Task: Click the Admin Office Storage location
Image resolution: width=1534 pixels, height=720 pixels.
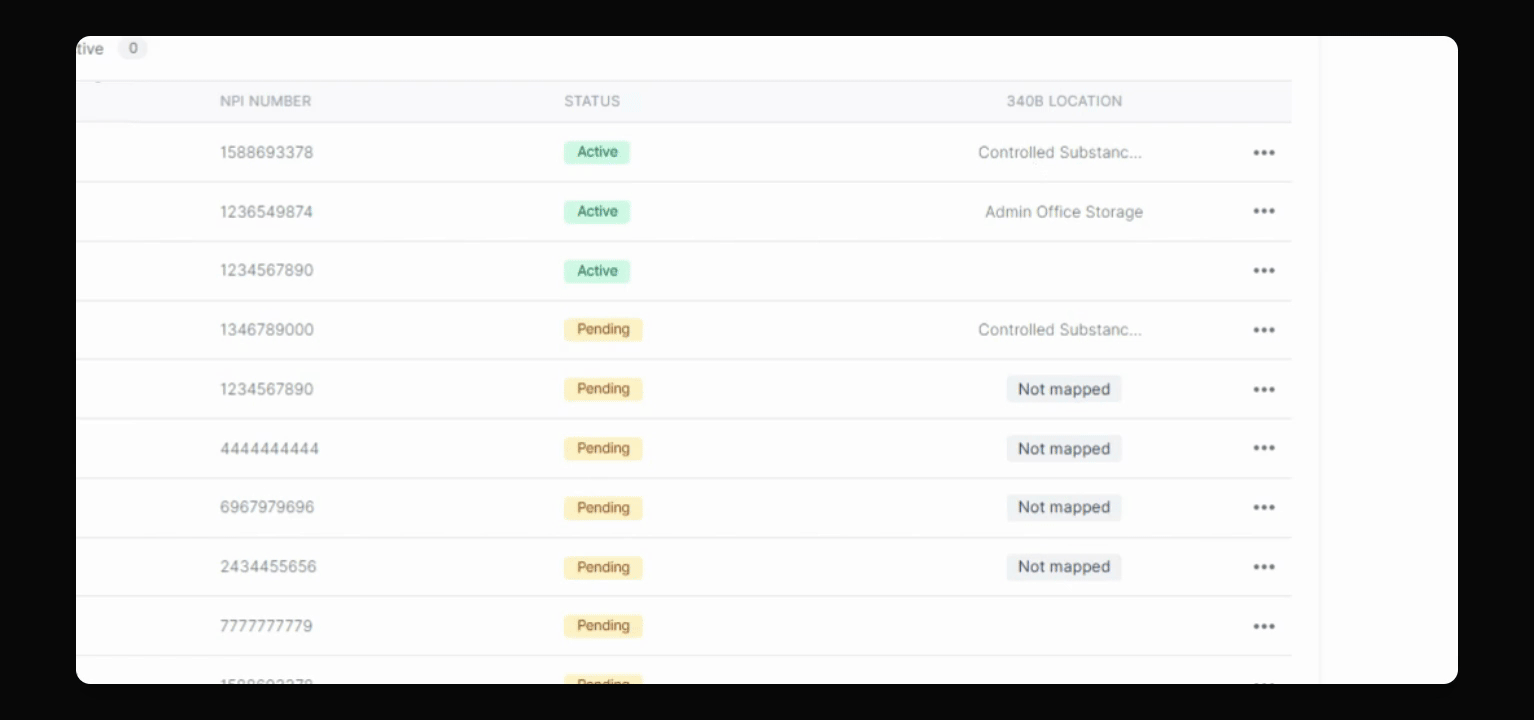Action: [x=1064, y=212]
